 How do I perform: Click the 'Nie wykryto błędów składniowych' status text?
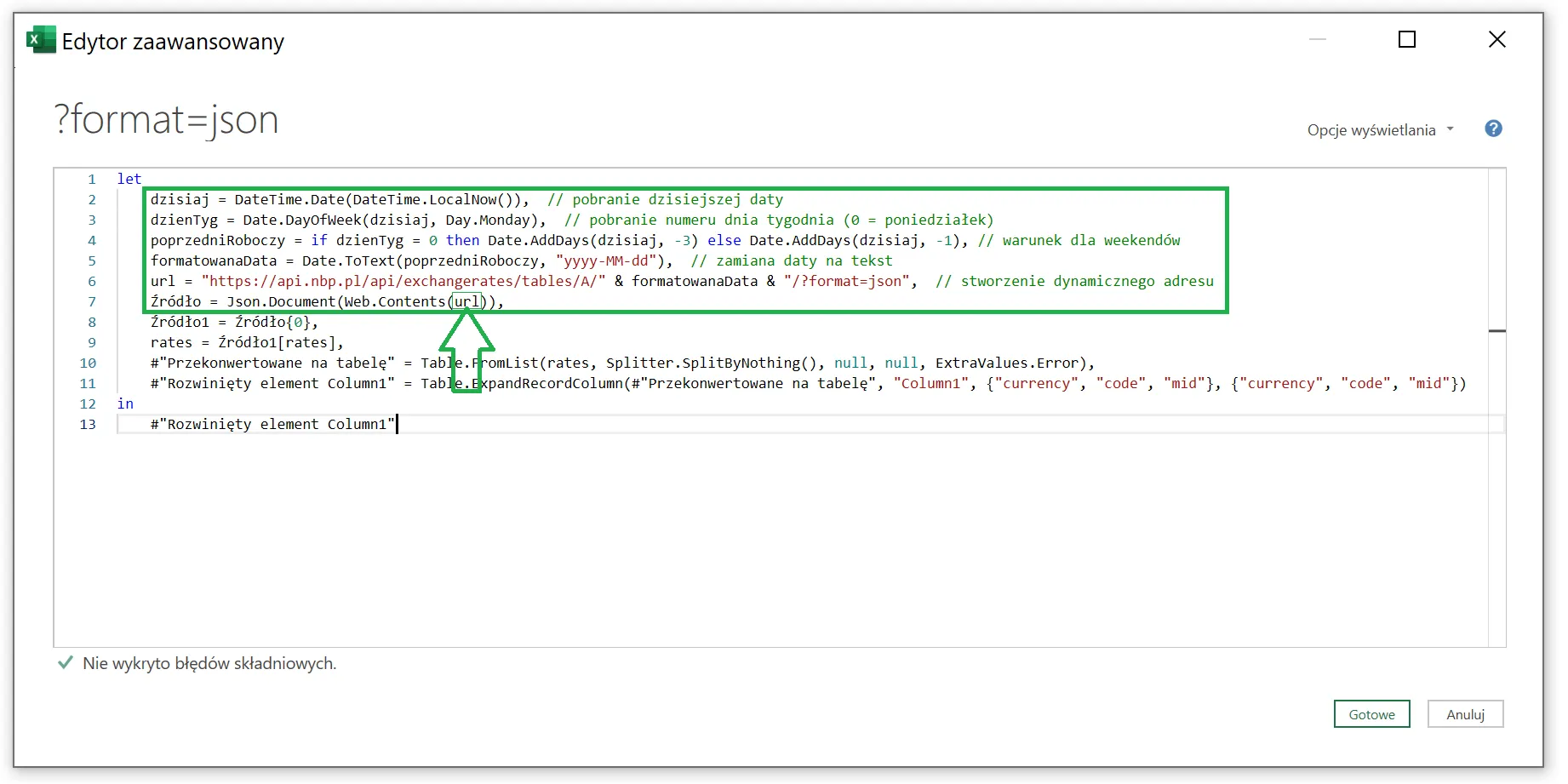pos(209,663)
